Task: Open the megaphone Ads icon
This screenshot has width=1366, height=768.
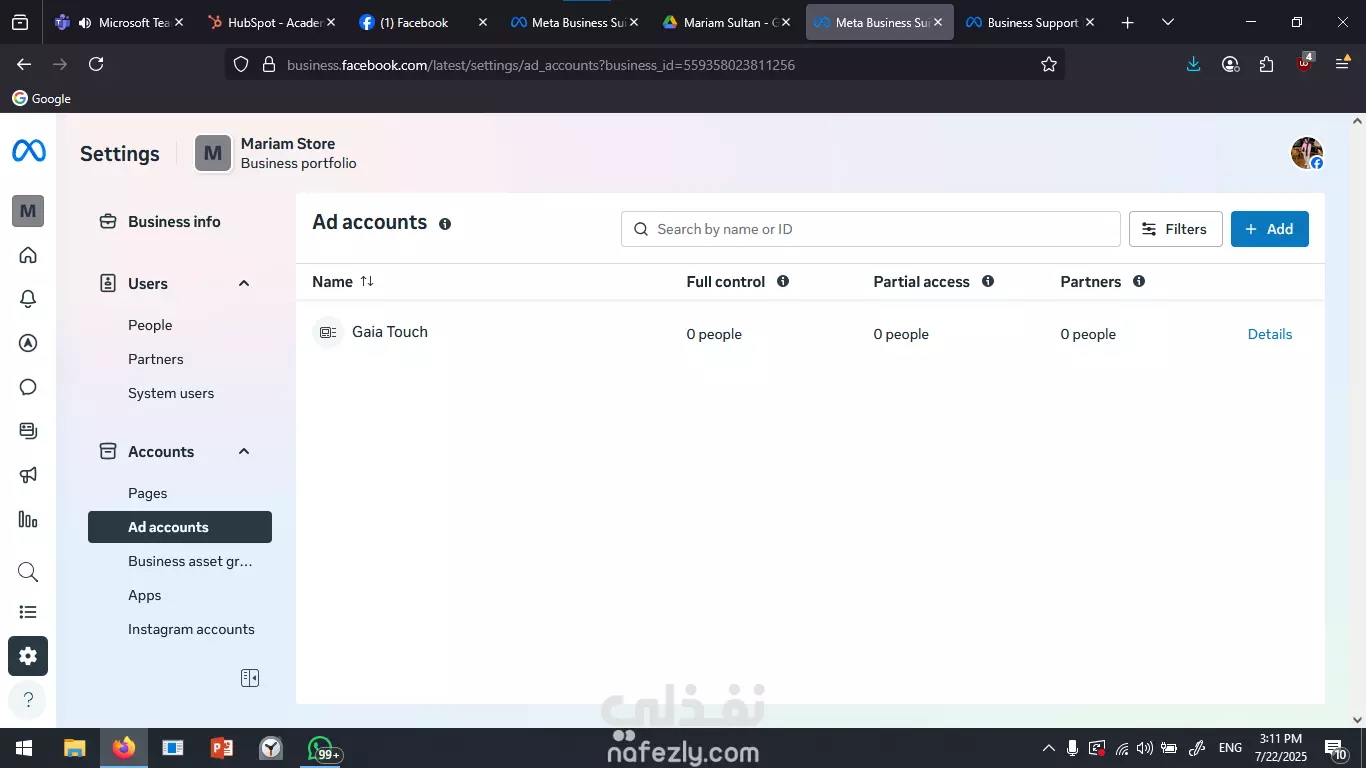Action: pyautogui.click(x=28, y=475)
